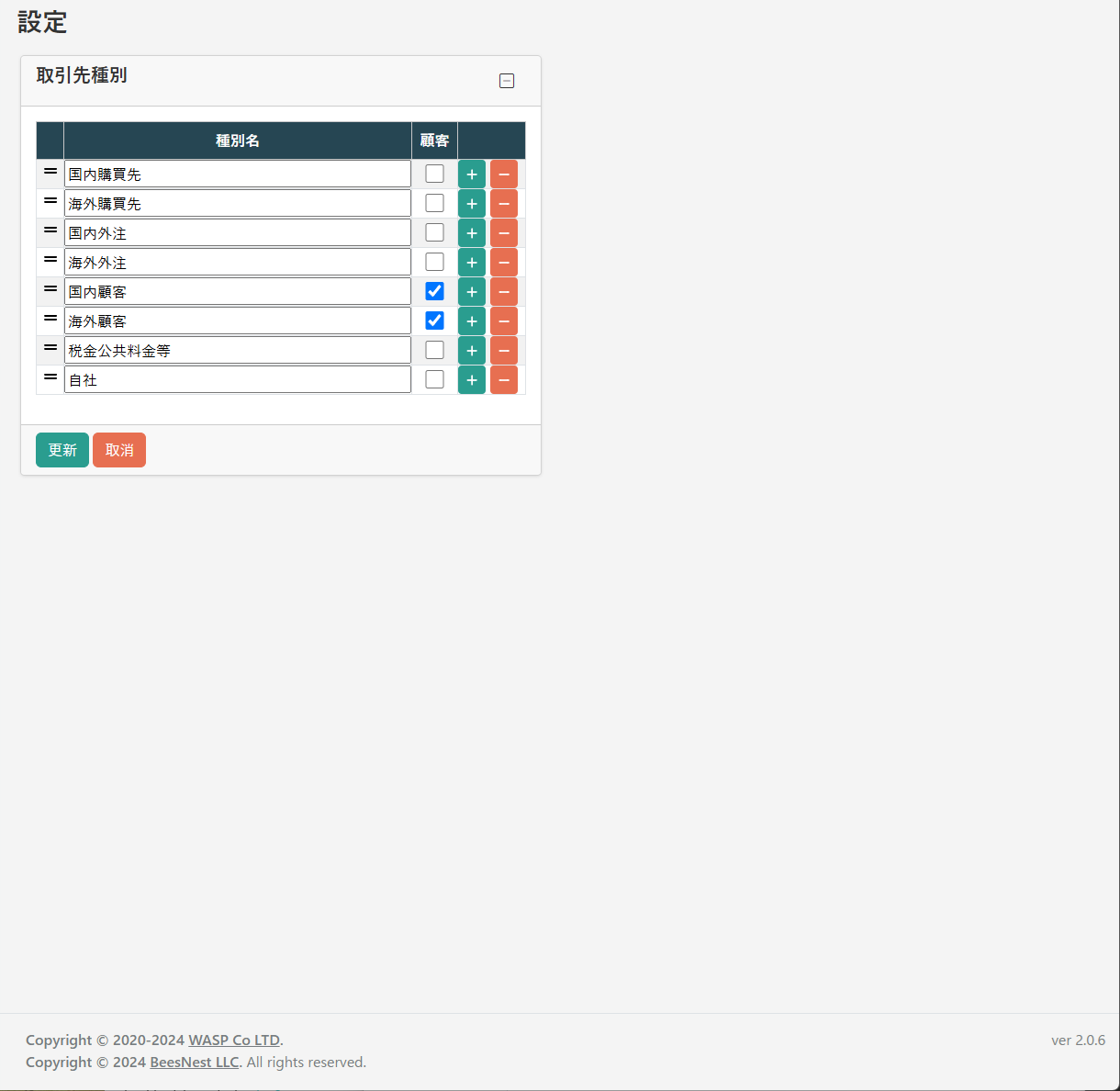Click the + icon on the 国内購買先 row
The width and height of the screenshot is (1120, 1091).
(471, 174)
